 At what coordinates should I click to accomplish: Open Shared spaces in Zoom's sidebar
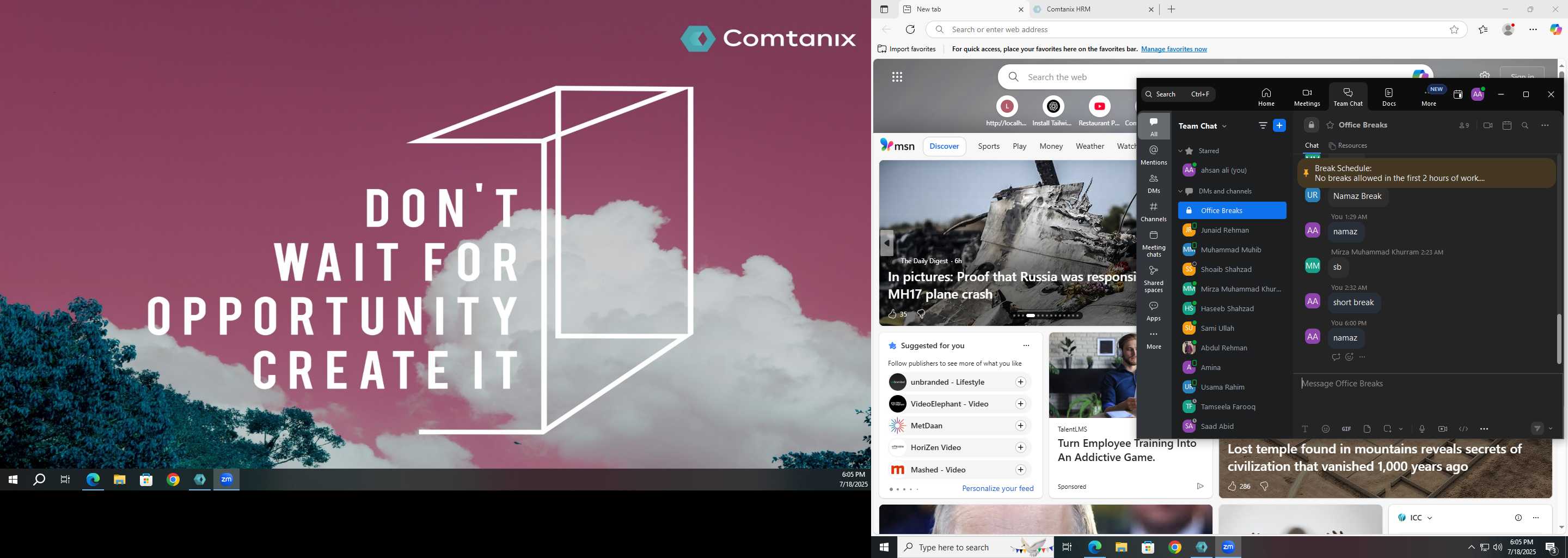point(1154,278)
